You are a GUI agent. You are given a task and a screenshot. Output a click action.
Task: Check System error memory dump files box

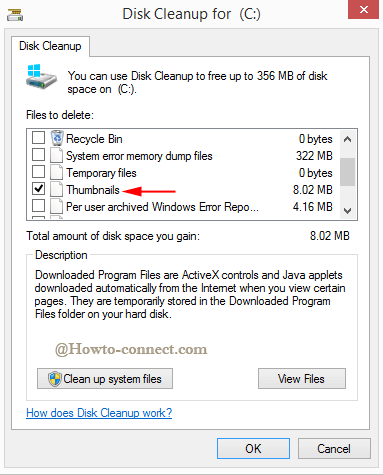click(38, 155)
